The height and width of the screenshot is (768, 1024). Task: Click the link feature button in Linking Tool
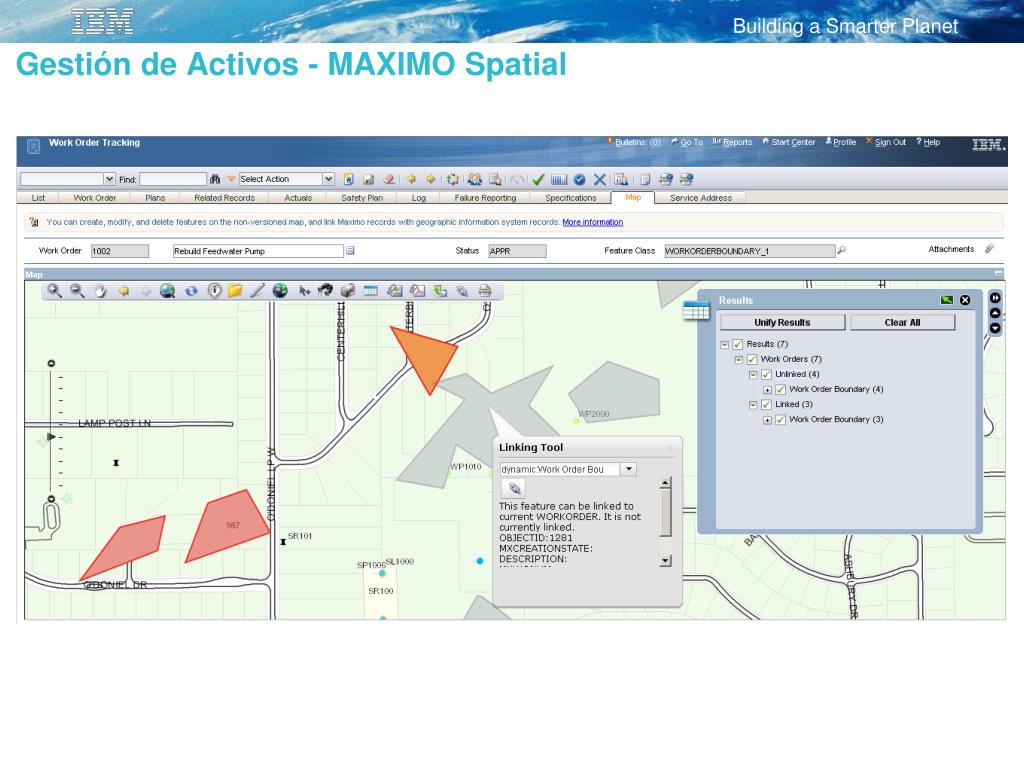[x=513, y=488]
